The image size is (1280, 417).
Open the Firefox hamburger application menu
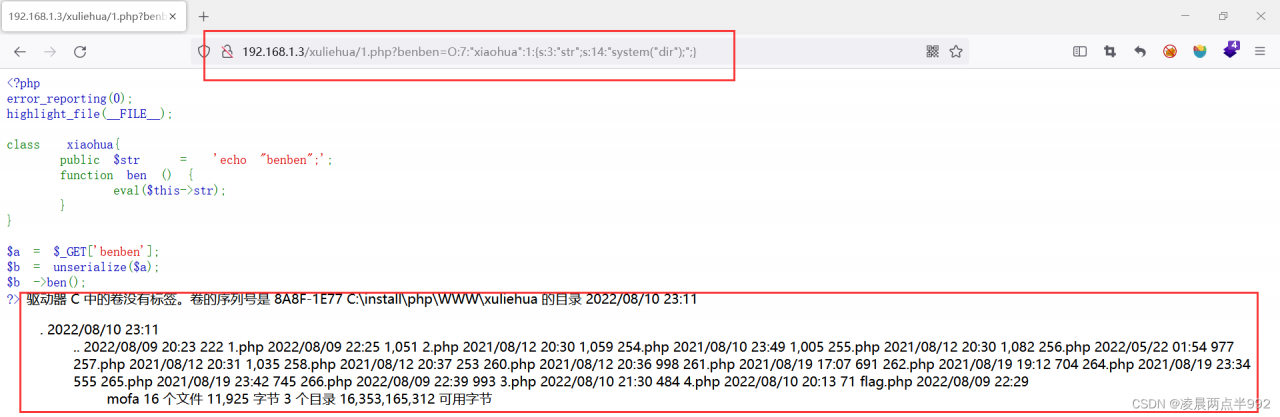[1261, 51]
